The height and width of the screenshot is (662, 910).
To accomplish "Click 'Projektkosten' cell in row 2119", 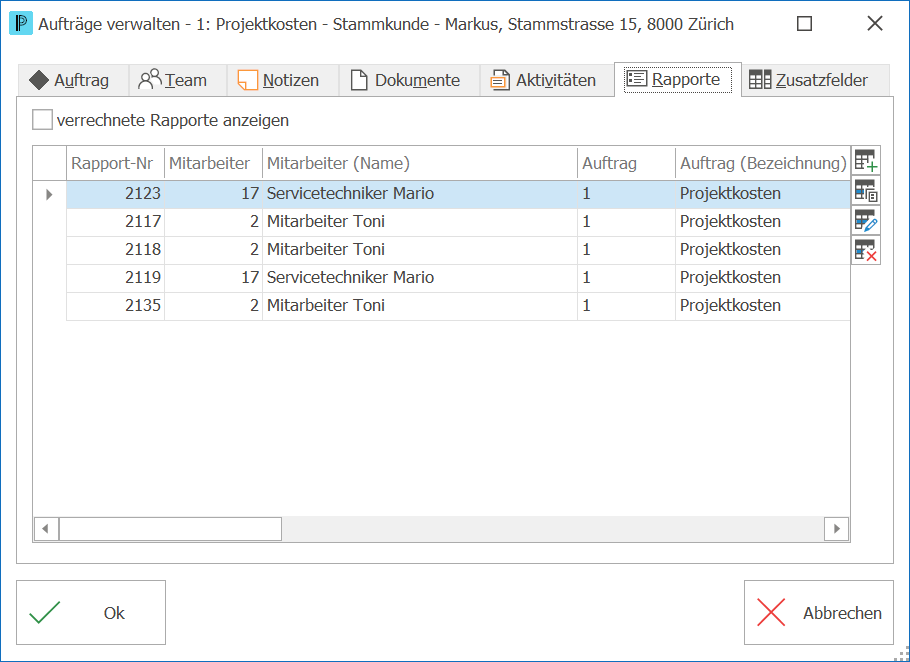I will point(763,278).
